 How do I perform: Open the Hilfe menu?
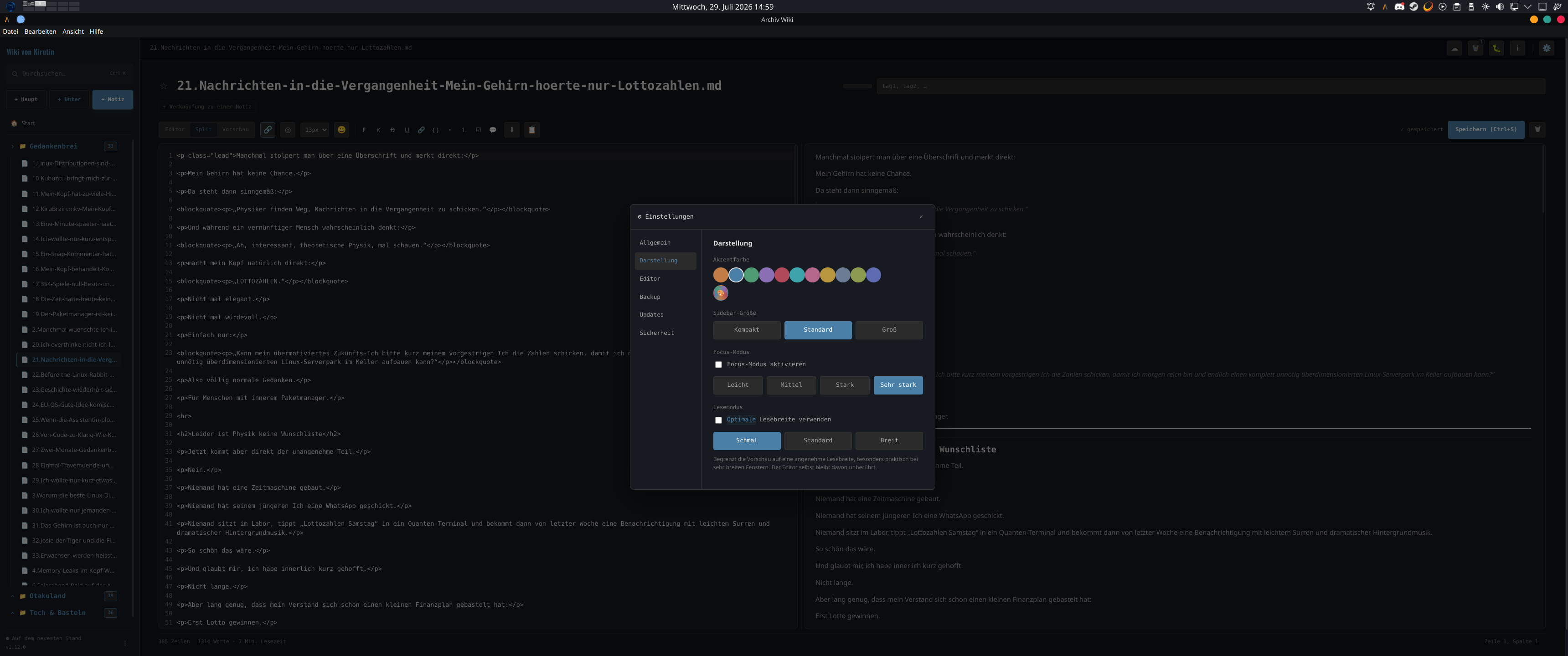(96, 31)
